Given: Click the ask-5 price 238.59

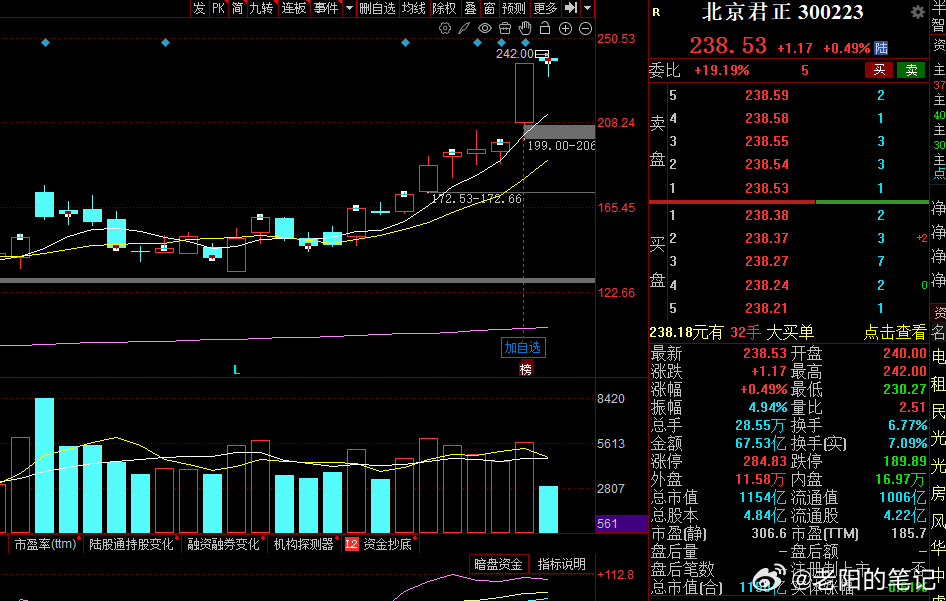Looking at the screenshot, I should 766,95.
